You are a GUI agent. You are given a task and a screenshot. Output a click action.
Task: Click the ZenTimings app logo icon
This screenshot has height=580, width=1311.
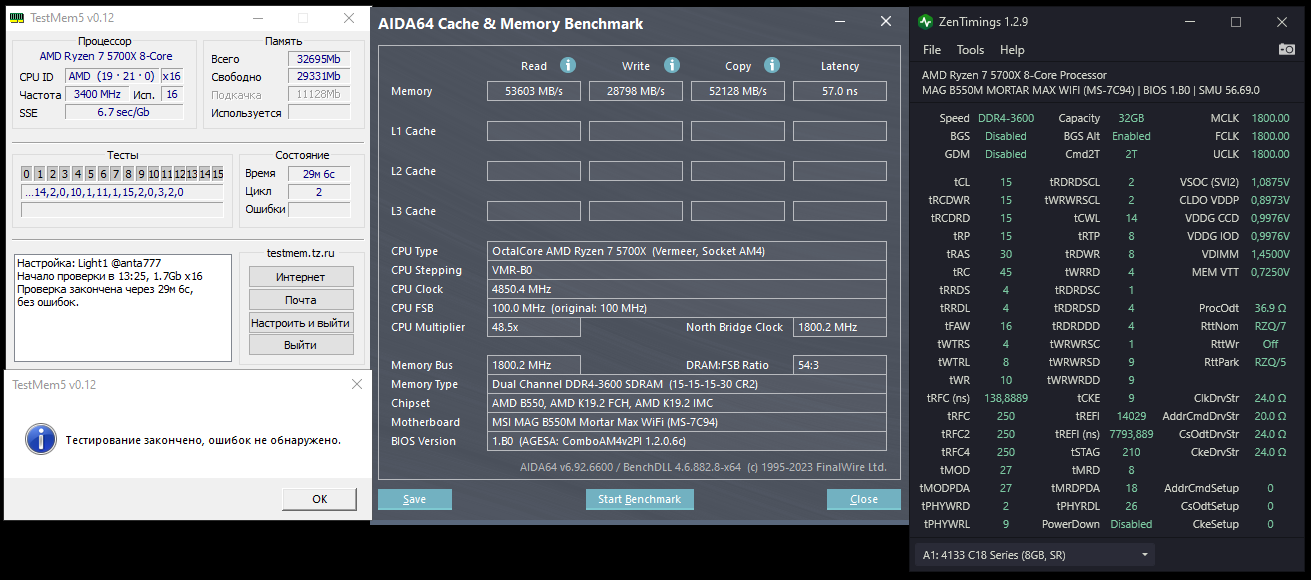[x=925, y=22]
